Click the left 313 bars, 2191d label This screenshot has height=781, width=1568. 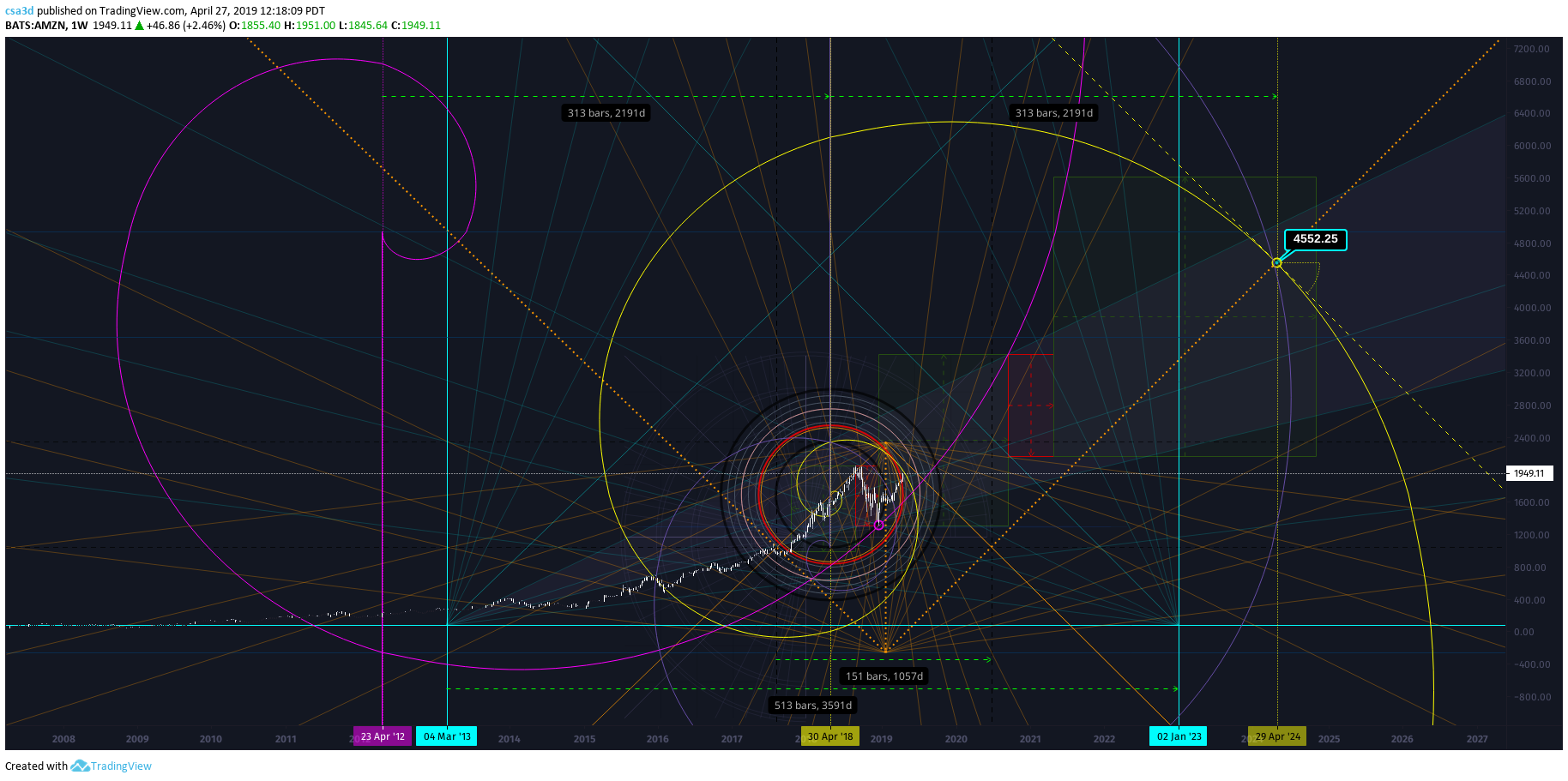606,113
